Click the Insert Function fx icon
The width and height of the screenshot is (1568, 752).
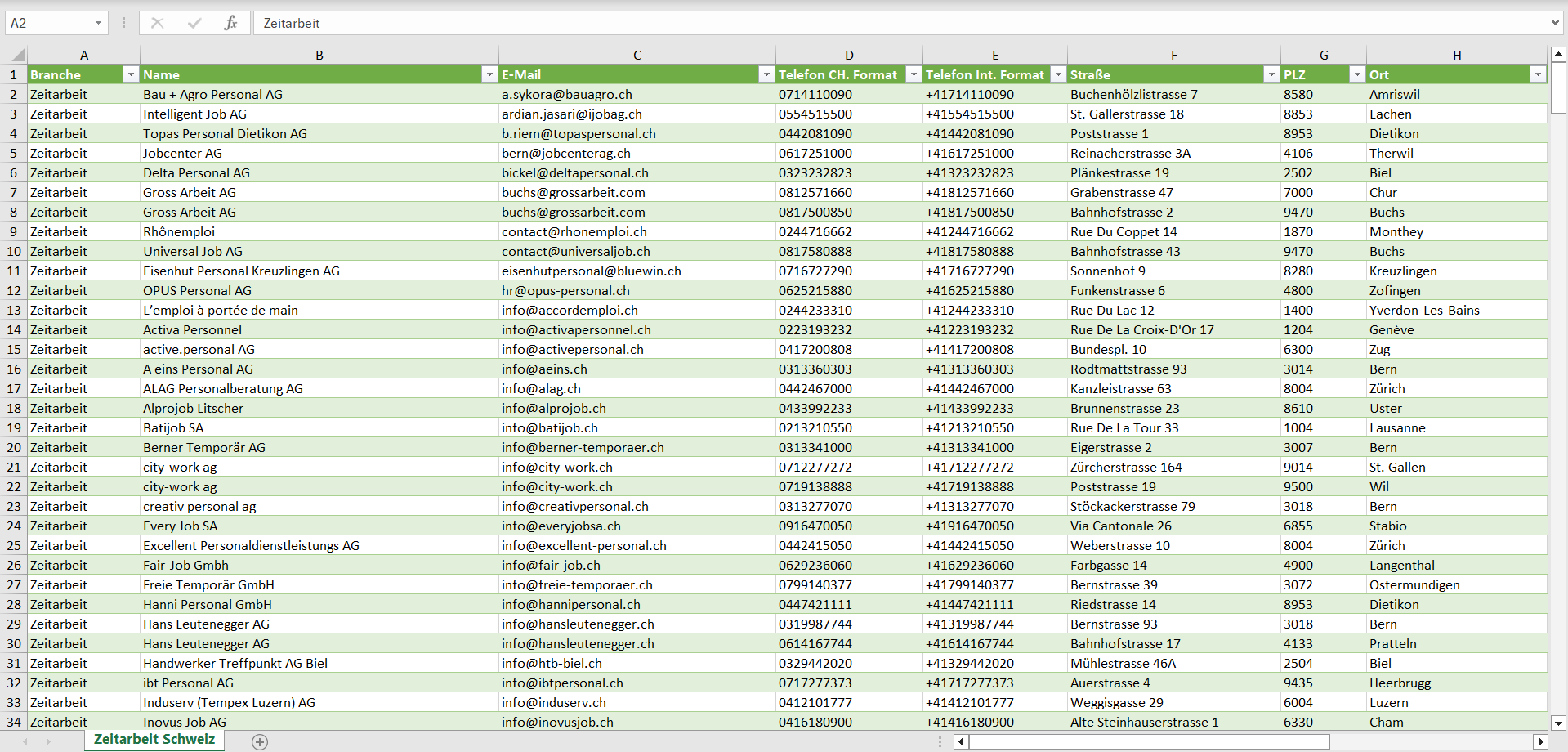click(230, 23)
